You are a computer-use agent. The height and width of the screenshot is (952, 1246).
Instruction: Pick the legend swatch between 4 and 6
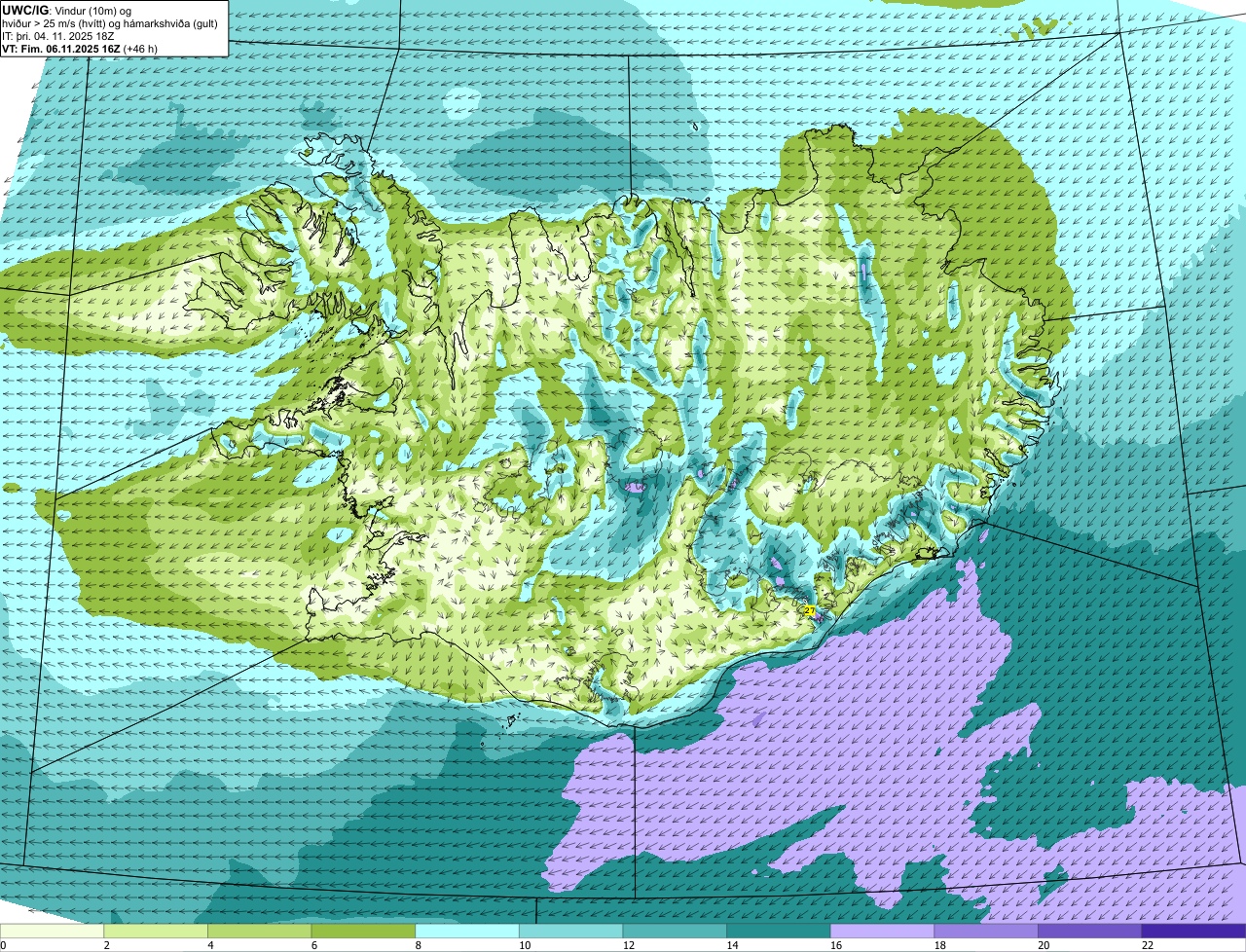point(259,931)
